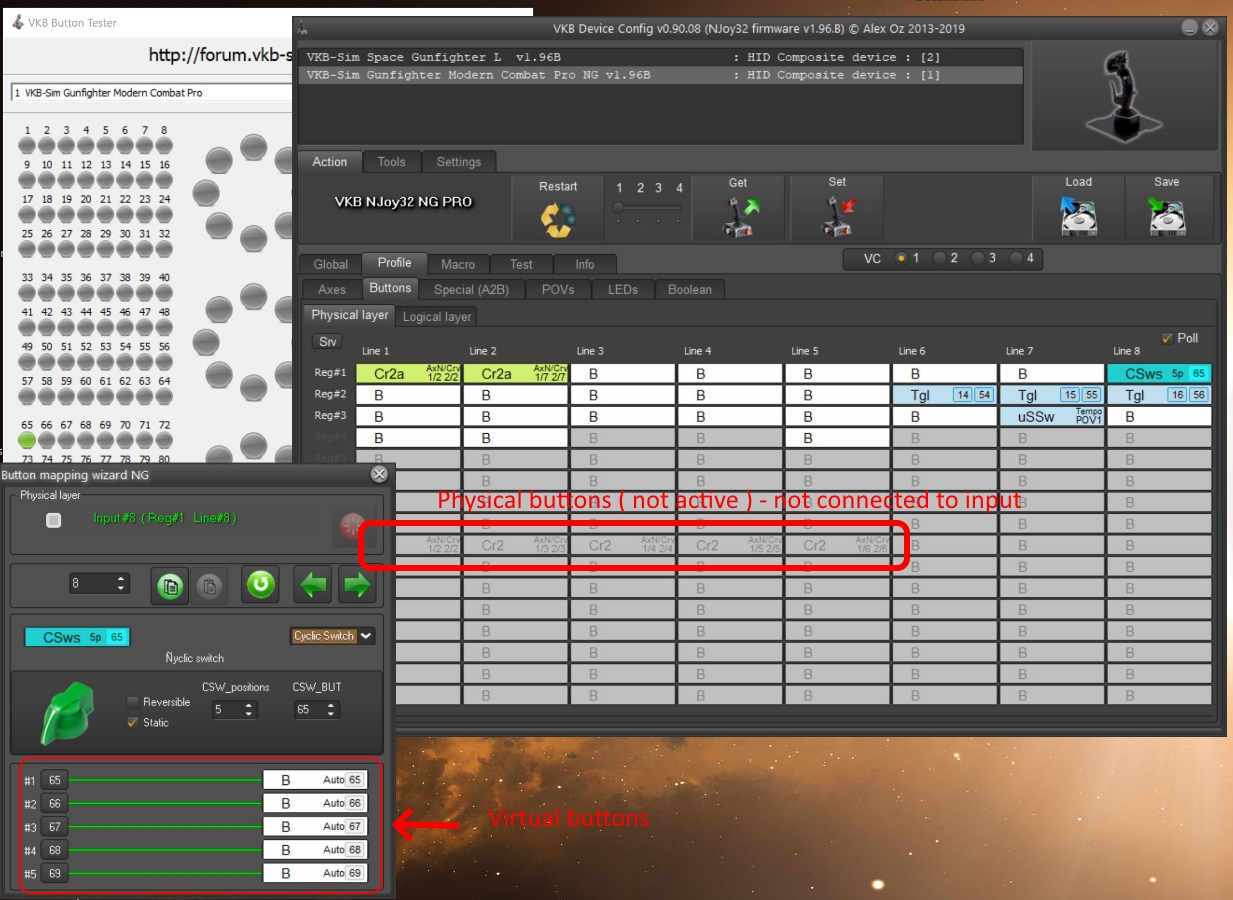Viewport: 1233px width, 900px height.
Task: Click the #1 virtual button 65
Action: (54, 780)
